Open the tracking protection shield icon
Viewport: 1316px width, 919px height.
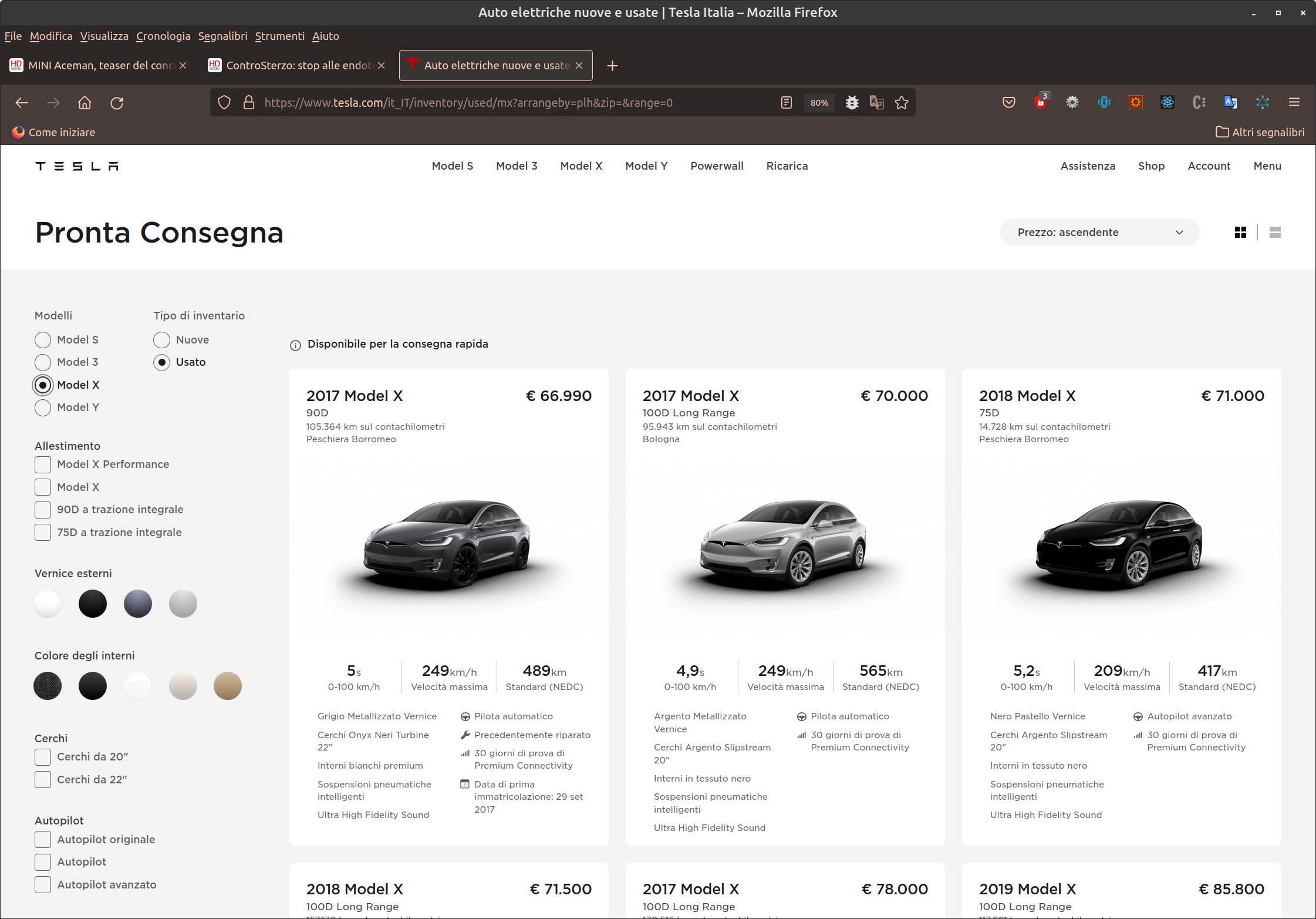pos(224,103)
